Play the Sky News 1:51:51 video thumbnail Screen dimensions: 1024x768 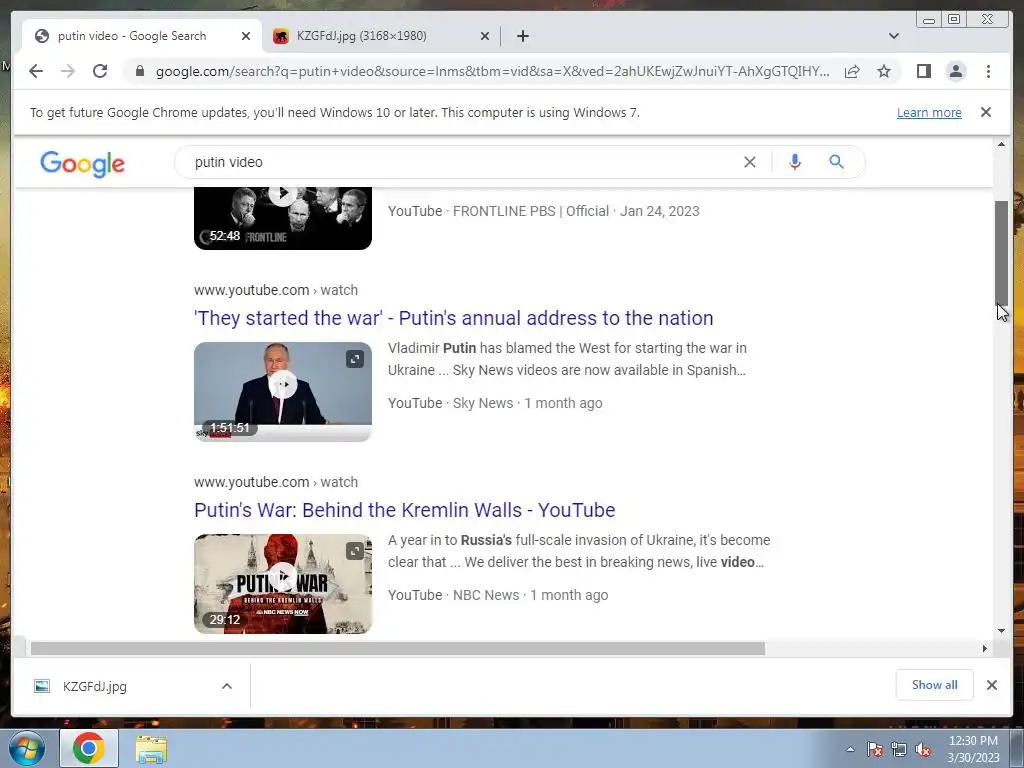click(x=283, y=392)
